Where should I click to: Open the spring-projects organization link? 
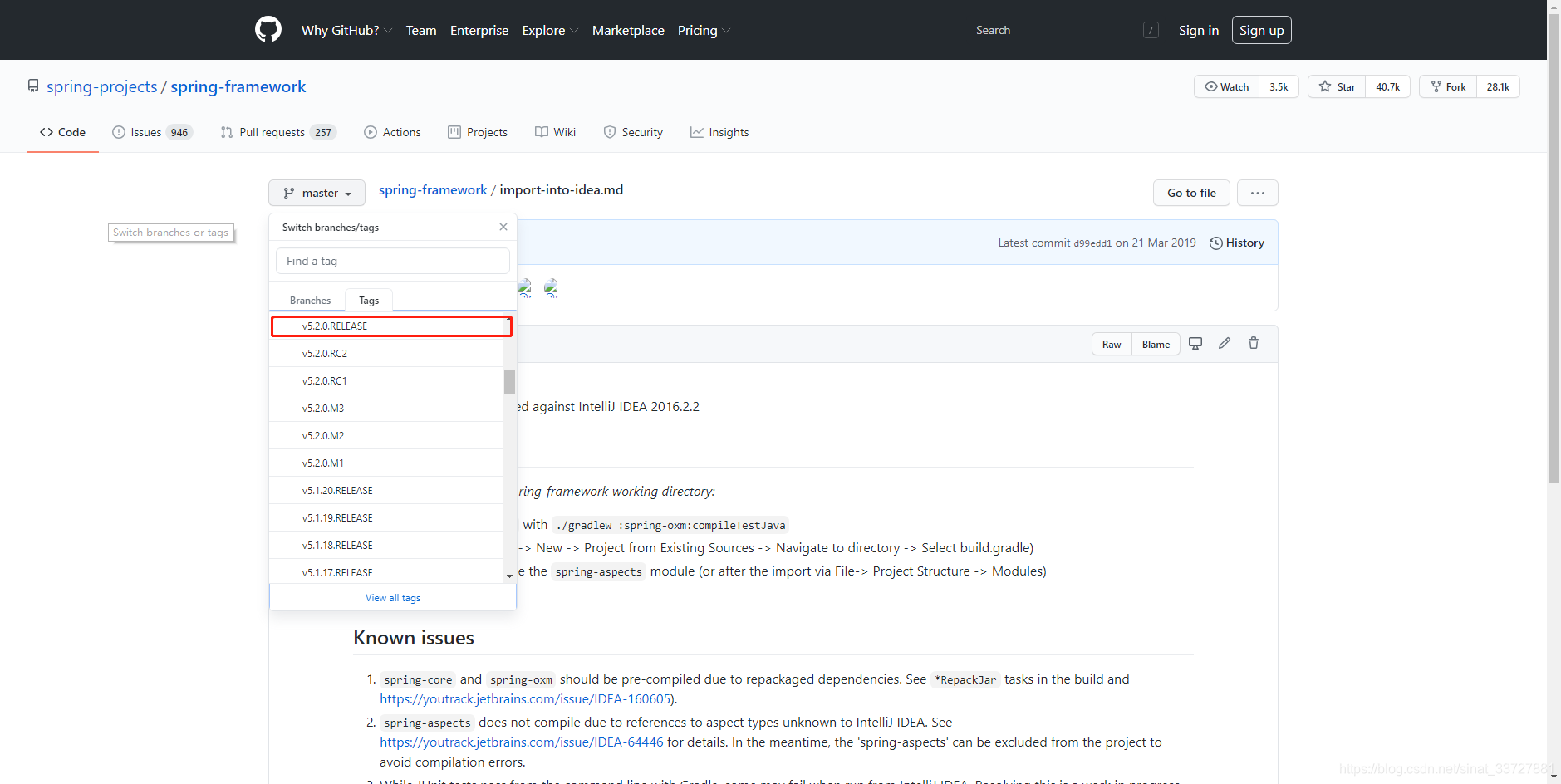(x=101, y=87)
